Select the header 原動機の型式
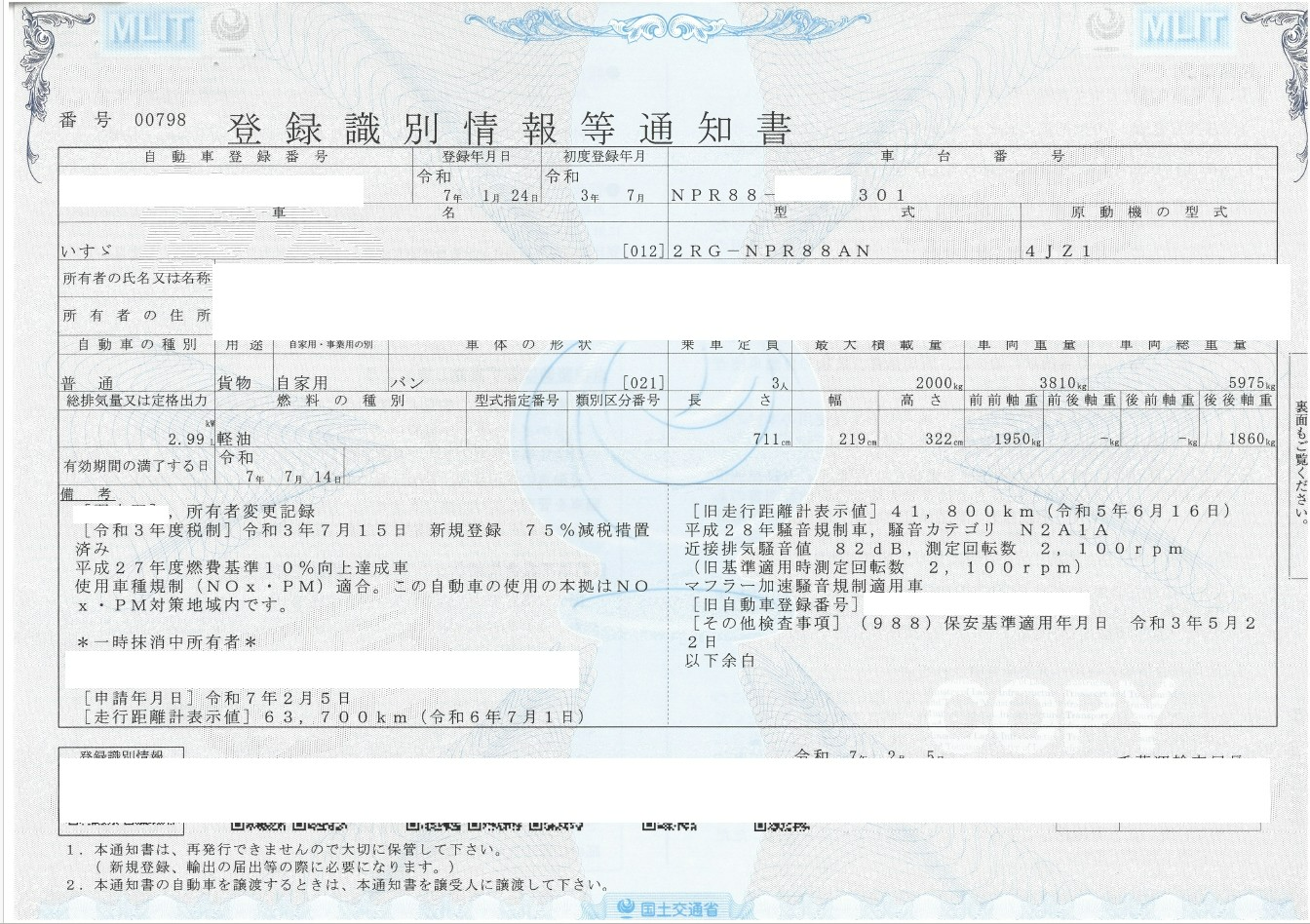 tap(1149, 212)
